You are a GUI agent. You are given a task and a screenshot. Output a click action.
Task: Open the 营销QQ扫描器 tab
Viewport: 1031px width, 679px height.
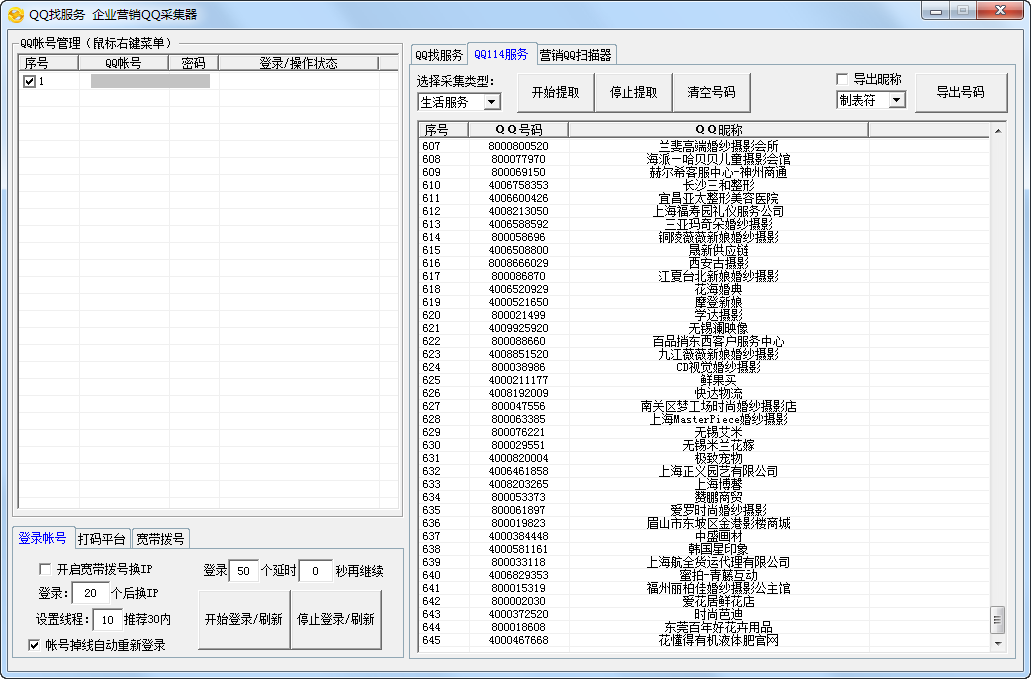click(575, 55)
